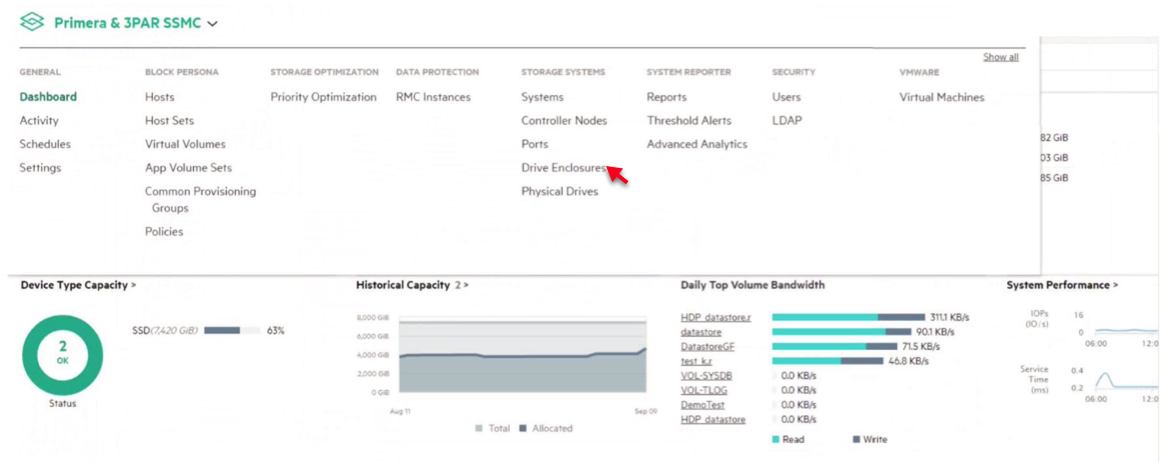Image resolution: width=1160 pixels, height=463 pixels.
Task: Click the Total legend swatch
Action: pos(479,428)
